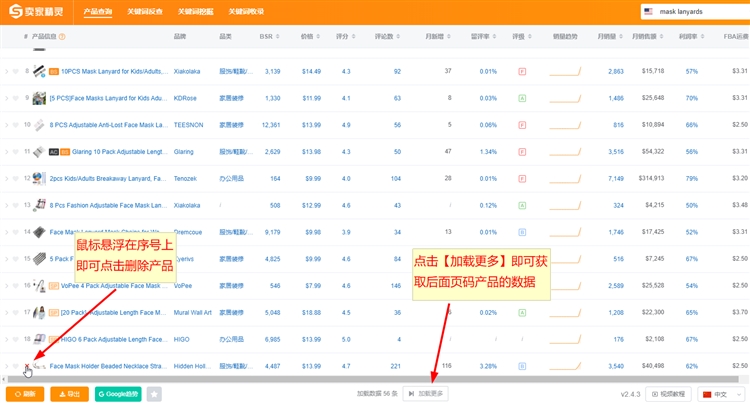Open the 视频教程 video tutorial button

click(x=668, y=394)
